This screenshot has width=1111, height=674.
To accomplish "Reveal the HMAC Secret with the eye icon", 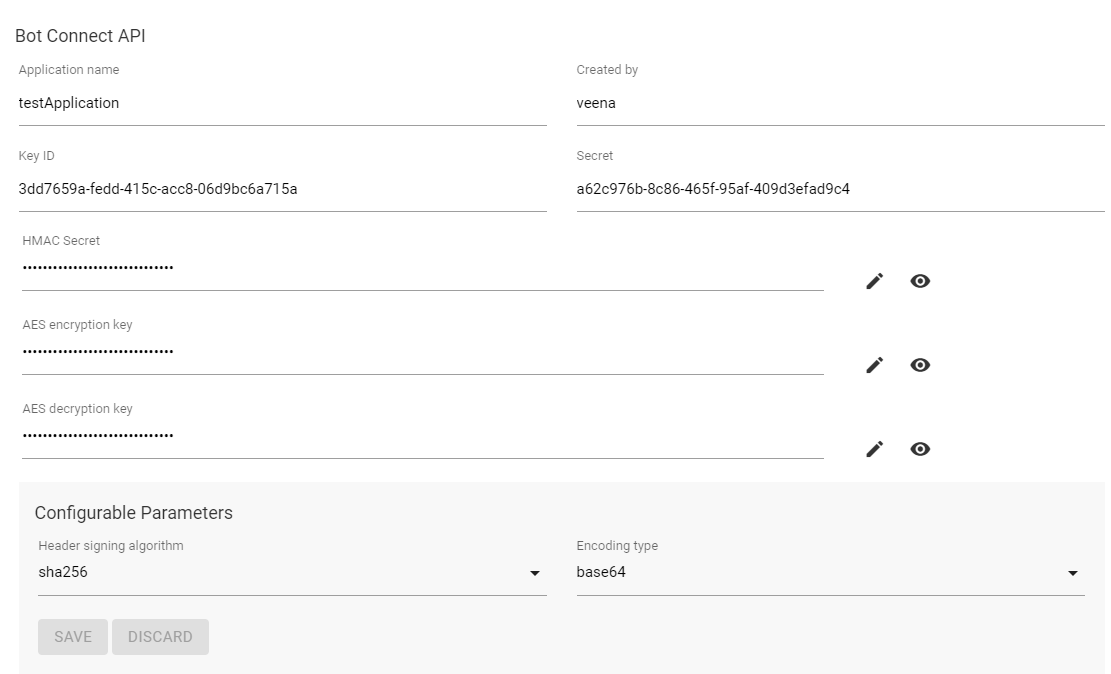I will (x=920, y=281).
